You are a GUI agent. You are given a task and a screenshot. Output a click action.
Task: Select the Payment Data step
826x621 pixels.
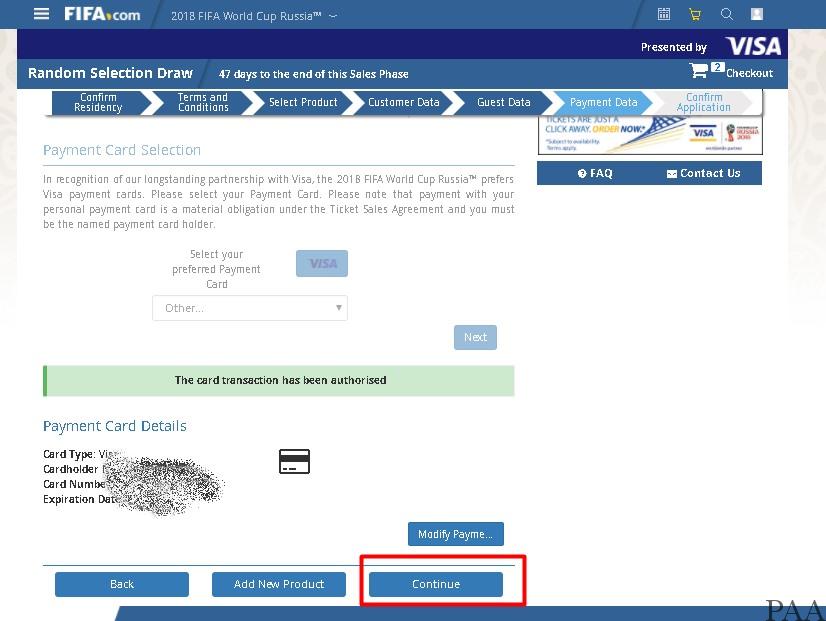[x=604, y=102]
